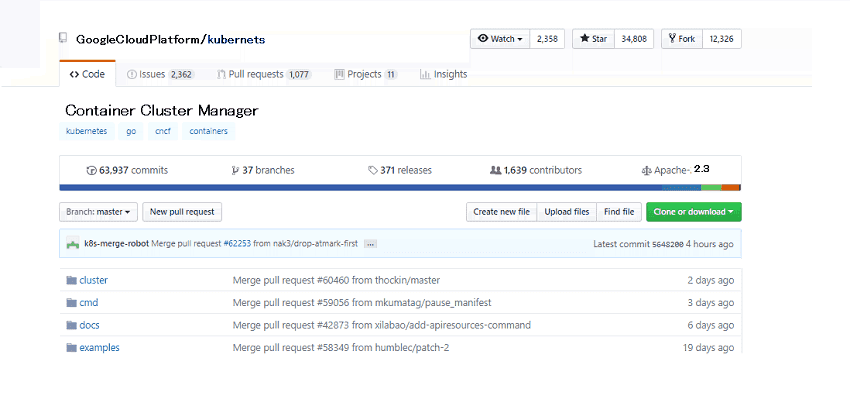Screen dimensions: 850x413
Task: Open the GoogleCloudPlatform owner link
Action: tap(139, 40)
